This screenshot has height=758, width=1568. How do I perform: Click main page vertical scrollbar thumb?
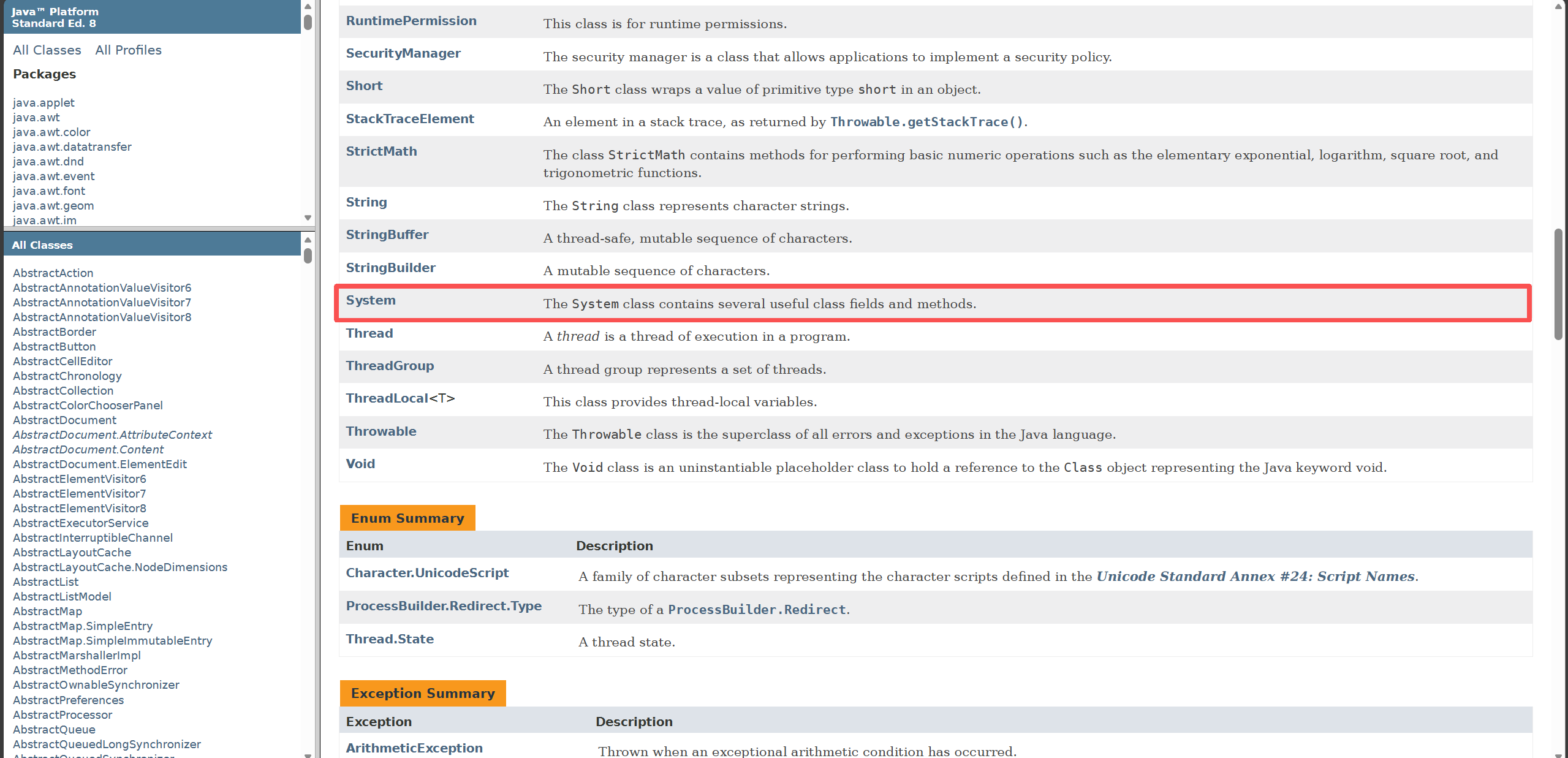tap(1559, 284)
